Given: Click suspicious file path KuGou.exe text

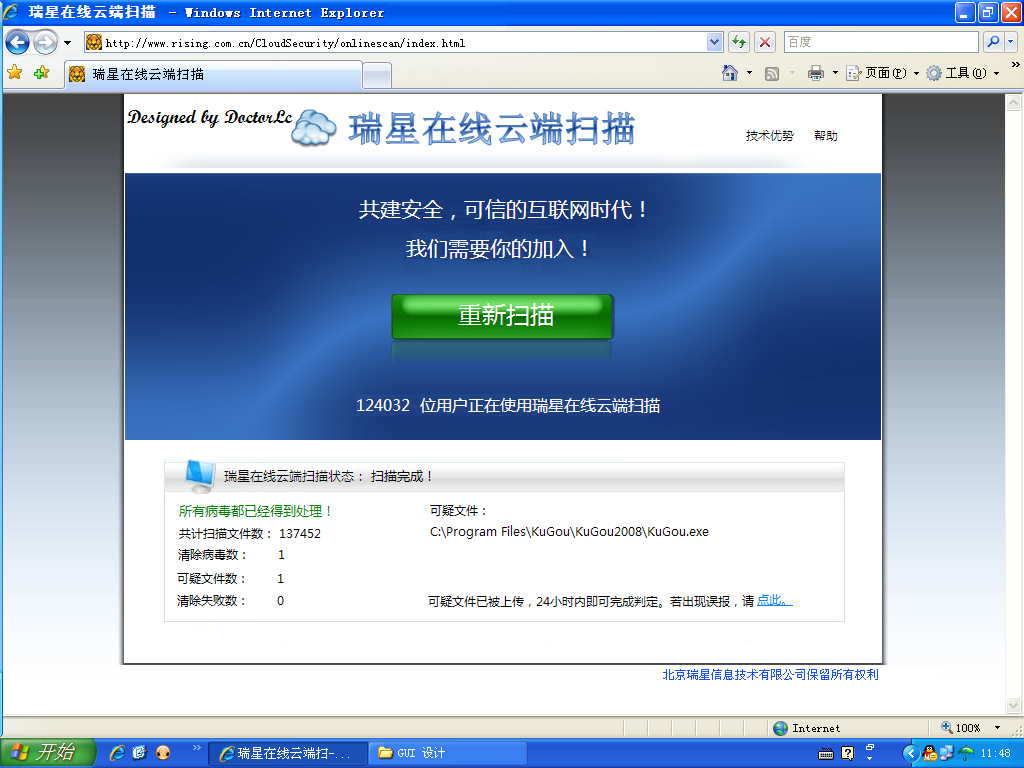Looking at the screenshot, I should [569, 532].
